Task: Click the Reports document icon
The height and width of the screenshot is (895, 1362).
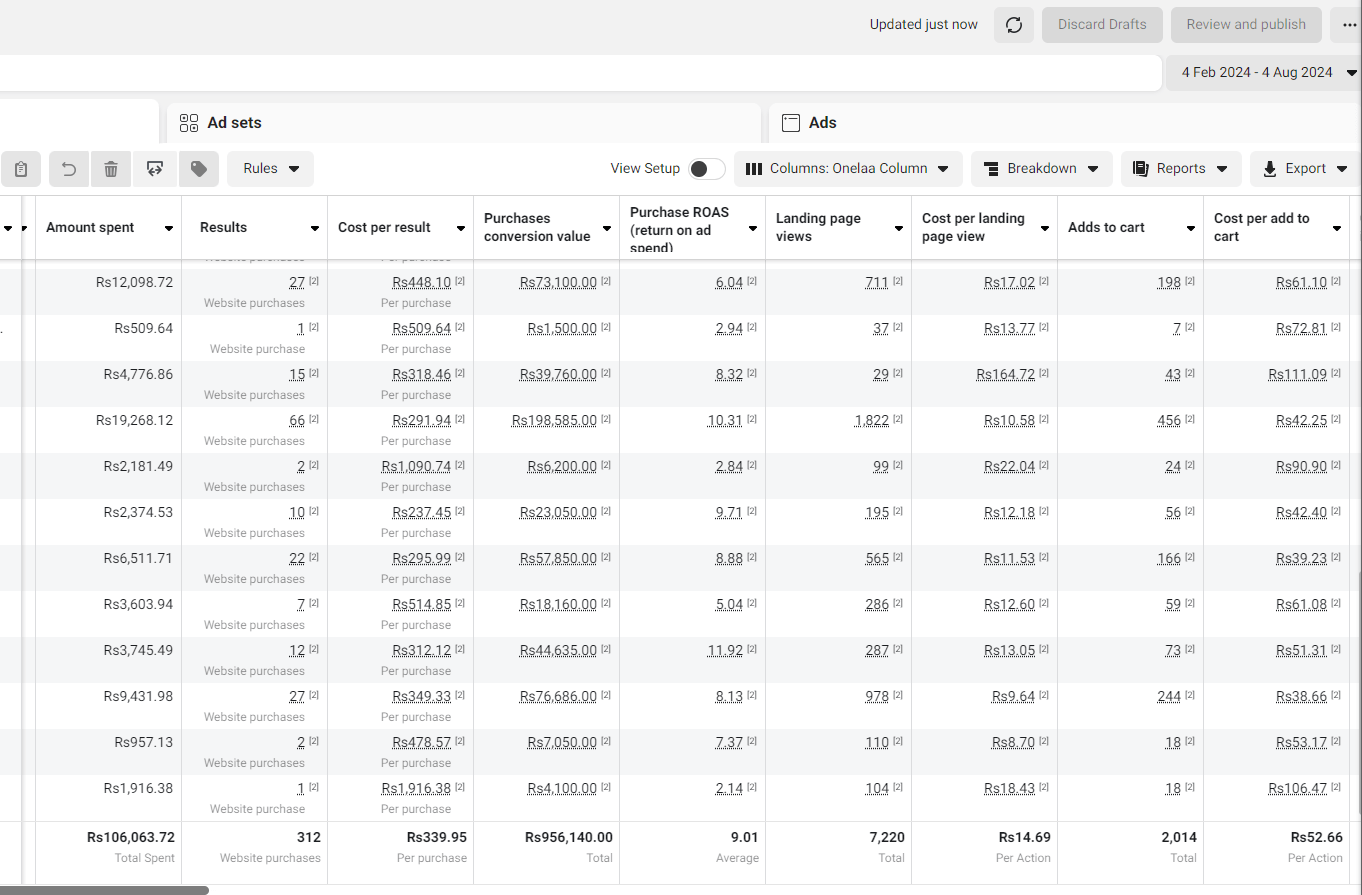Action: pos(1141,169)
